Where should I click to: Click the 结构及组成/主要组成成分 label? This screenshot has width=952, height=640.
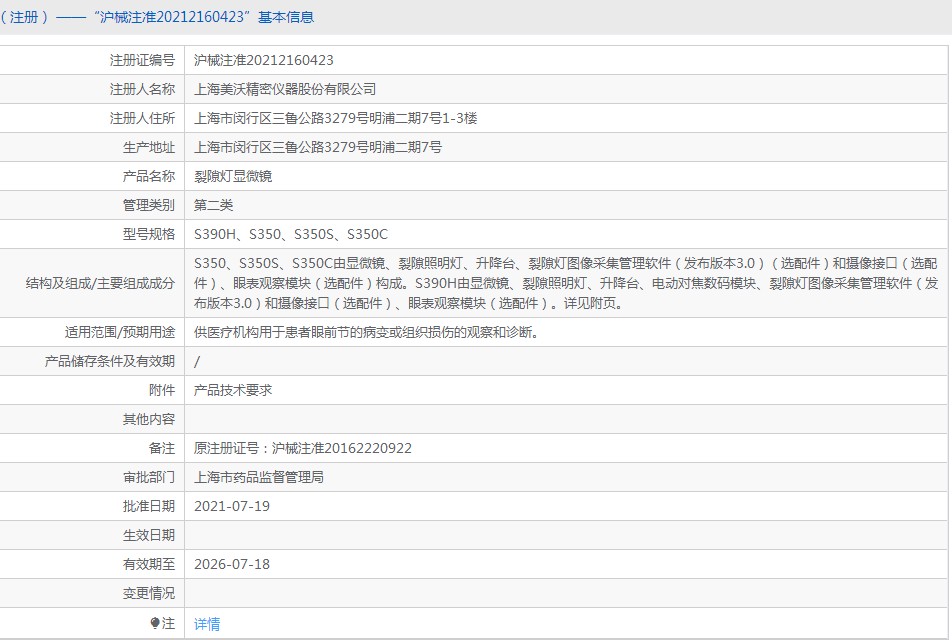100,283
